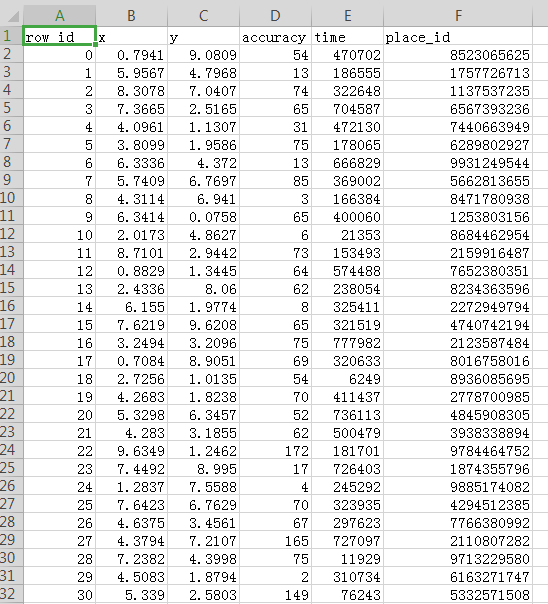
Task: Click cell with value 7.3665
Action: pos(131,108)
